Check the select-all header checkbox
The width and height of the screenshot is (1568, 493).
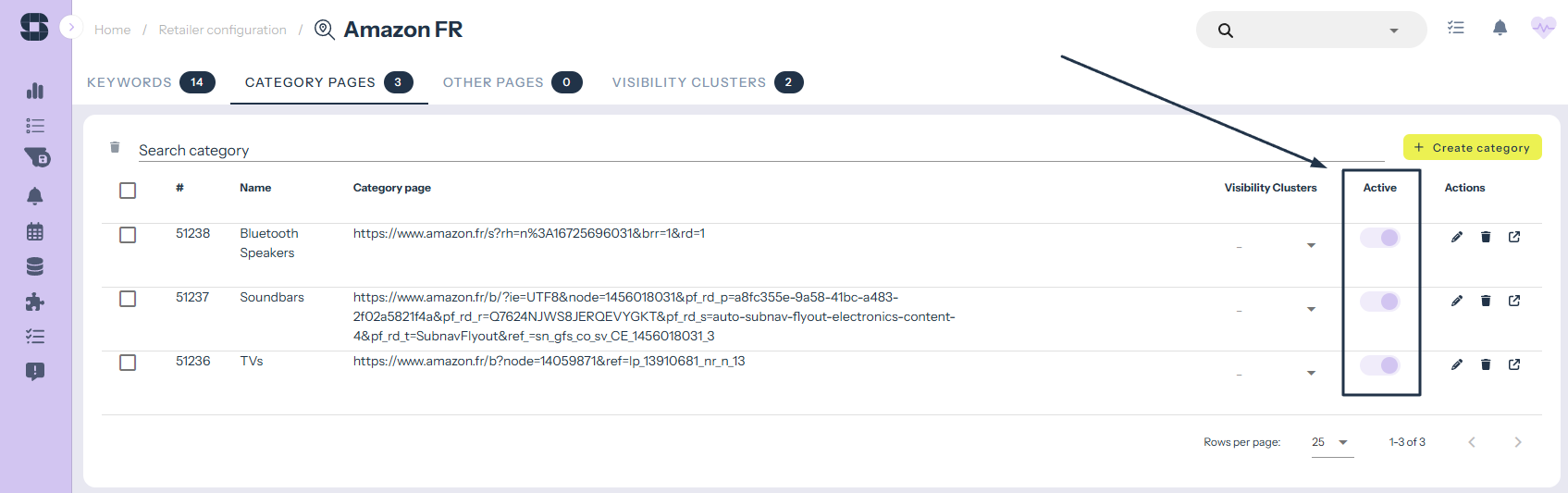128,190
